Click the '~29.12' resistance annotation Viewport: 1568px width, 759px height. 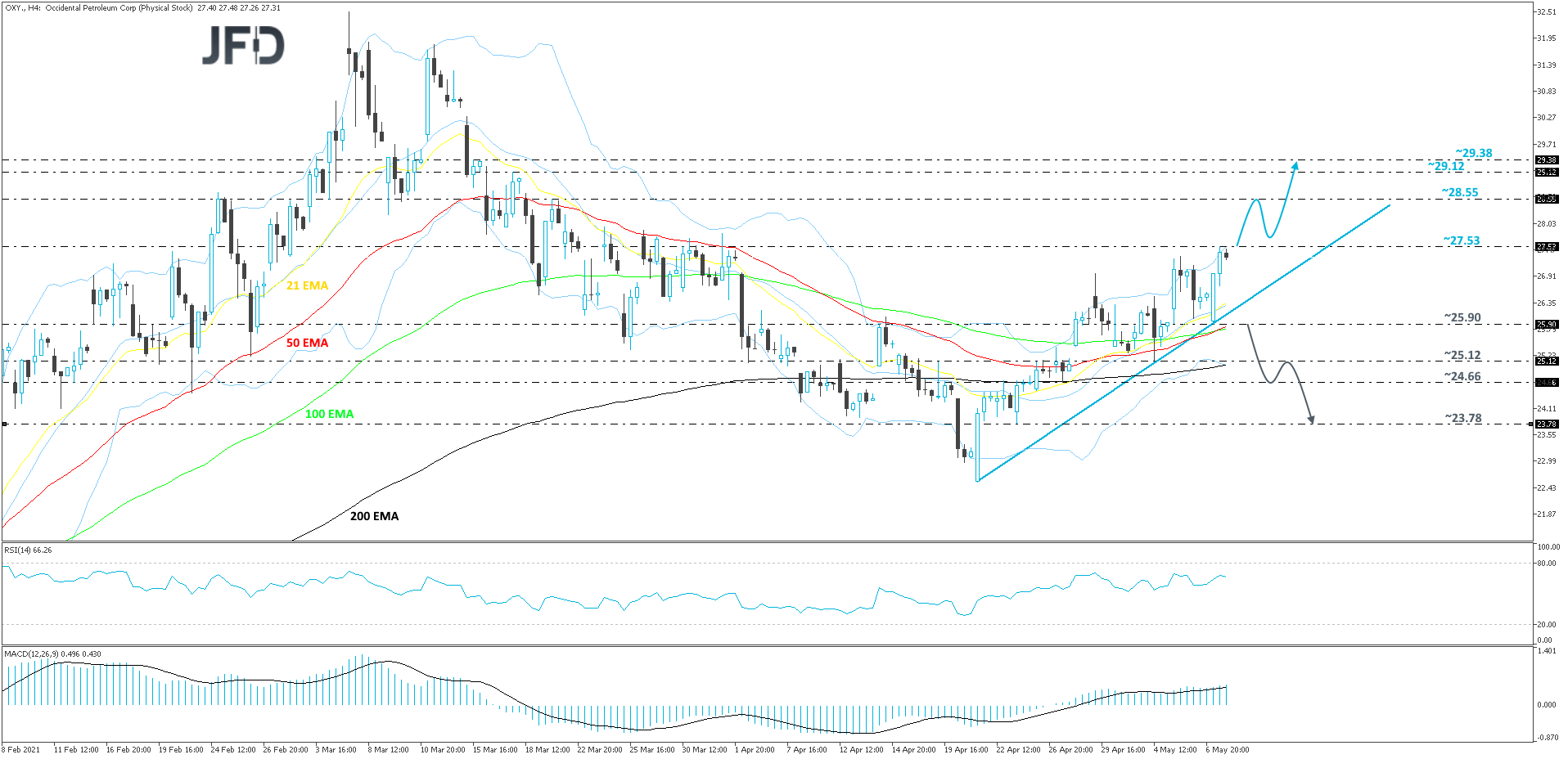(x=1445, y=166)
